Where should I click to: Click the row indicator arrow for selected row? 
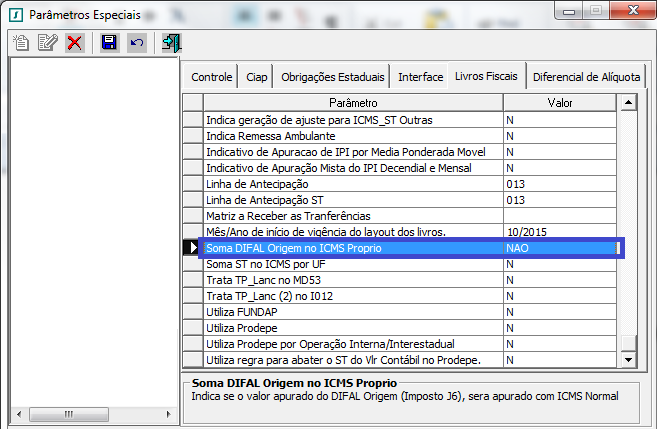tap(193, 248)
